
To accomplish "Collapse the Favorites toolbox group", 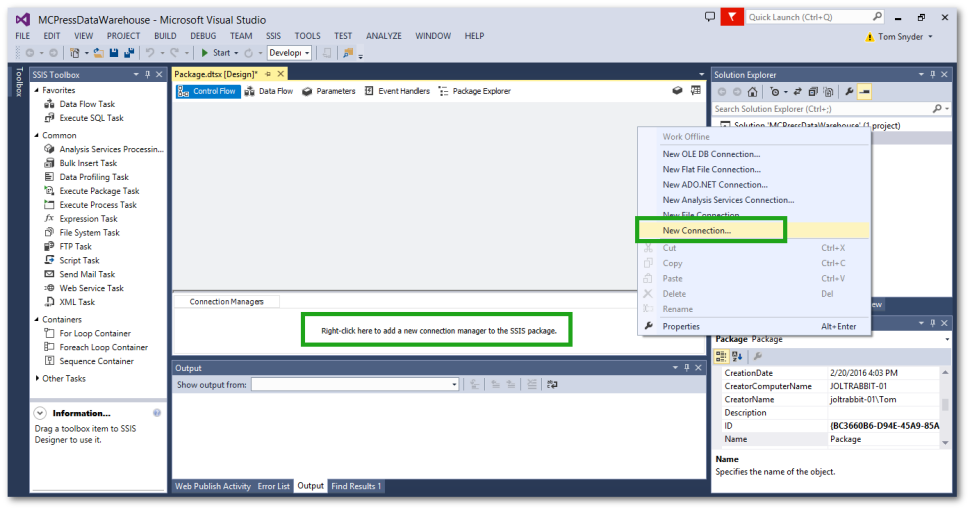I will point(36,90).
